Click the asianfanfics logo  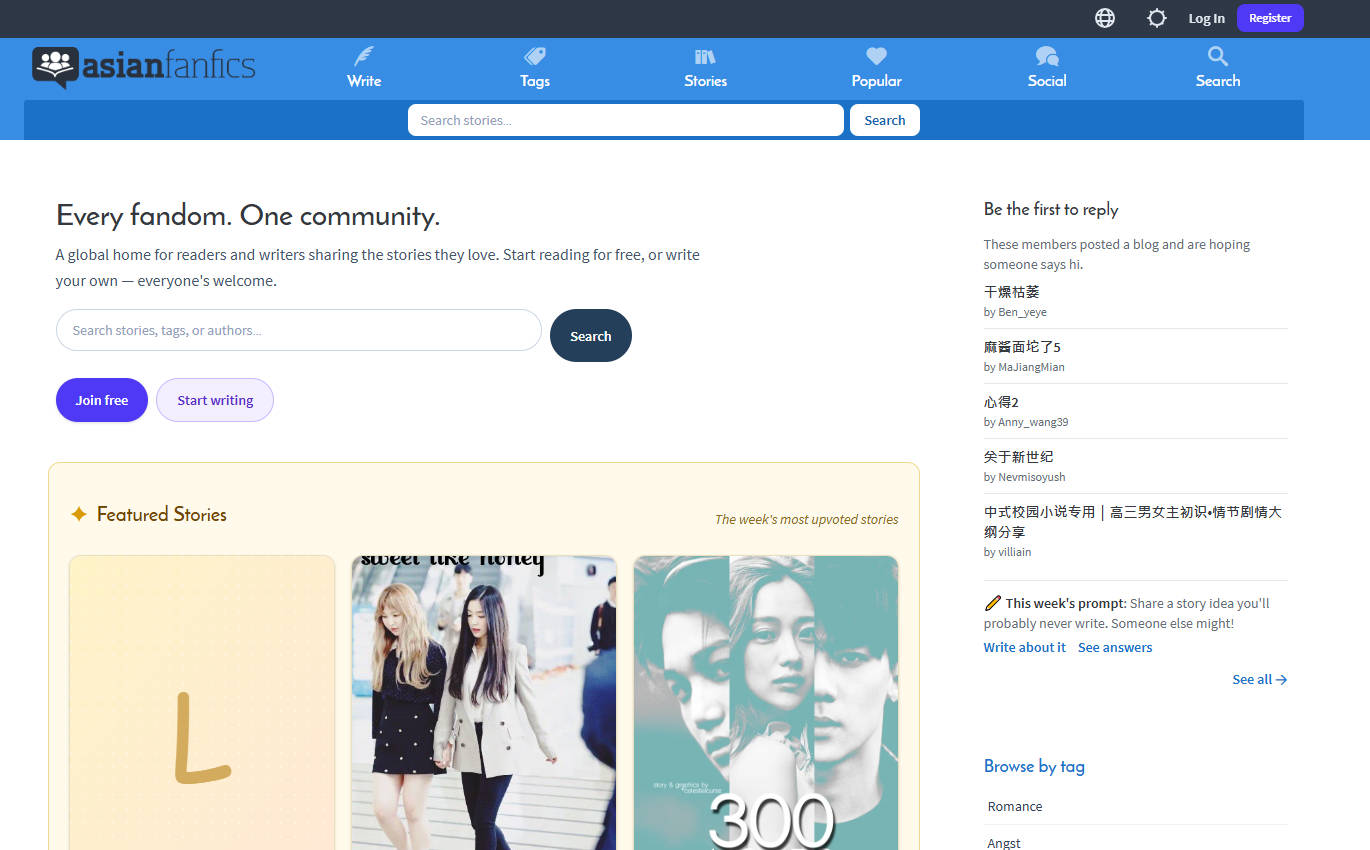(x=144, y=67)
